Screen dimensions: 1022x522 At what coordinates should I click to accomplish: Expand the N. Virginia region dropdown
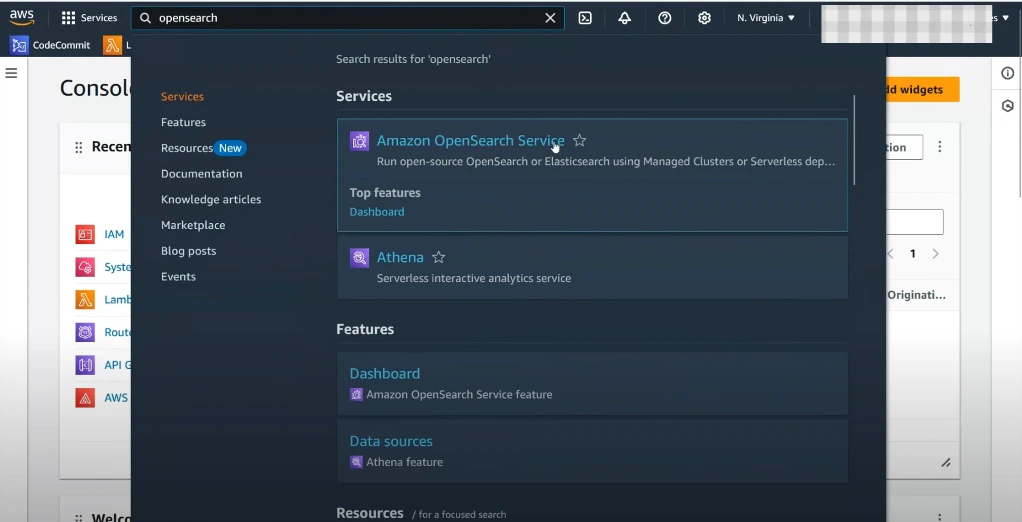point(766,18)
